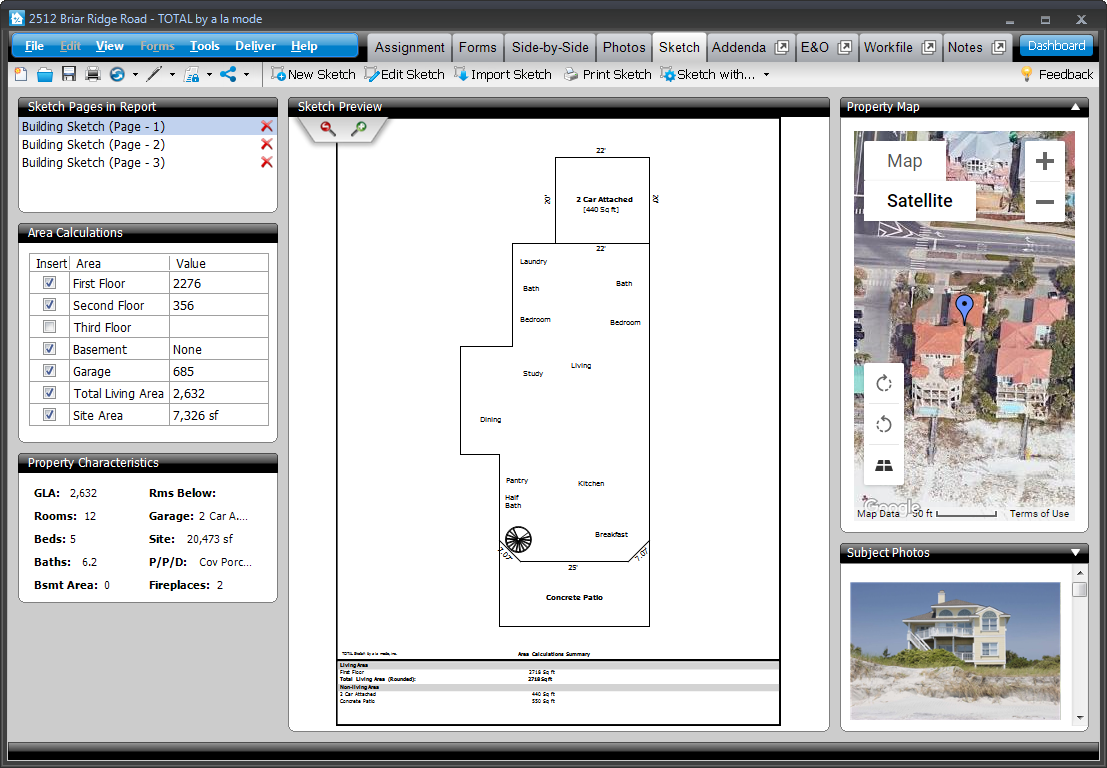The width and height of the screenshot is (1107, 768).
Task: Enable the Third Floor insert checkbox
Action: tap(49, 328)
